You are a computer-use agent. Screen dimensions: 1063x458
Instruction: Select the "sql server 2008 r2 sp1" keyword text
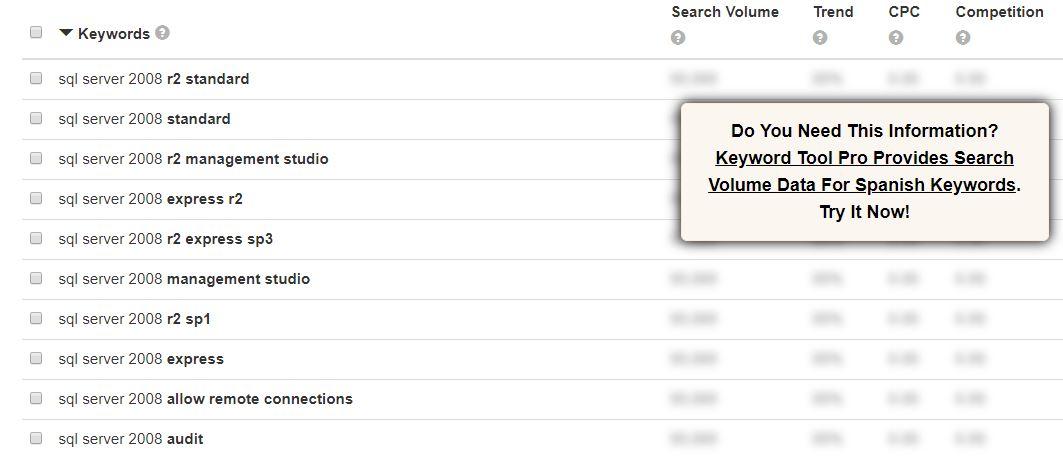coord(134,319)
